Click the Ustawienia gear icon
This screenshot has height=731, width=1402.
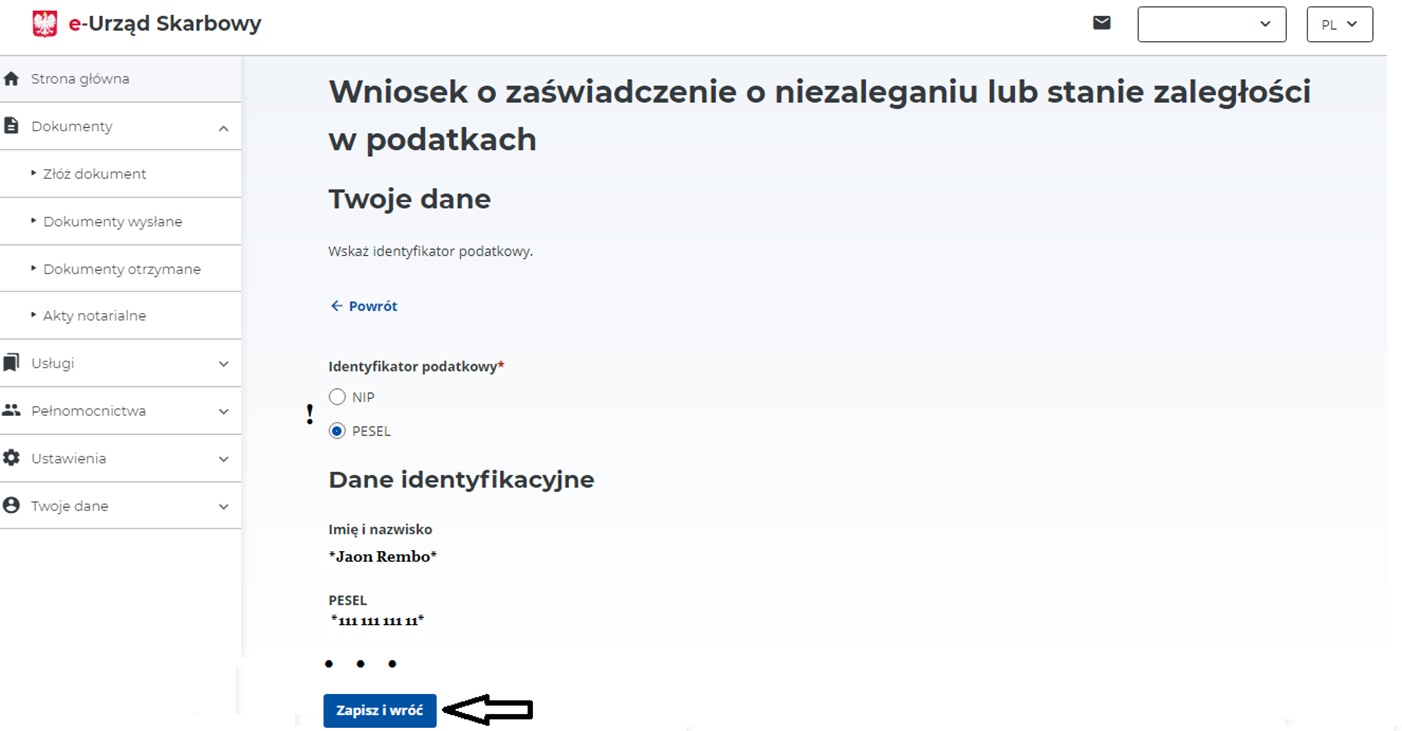(x=12, y=458)
